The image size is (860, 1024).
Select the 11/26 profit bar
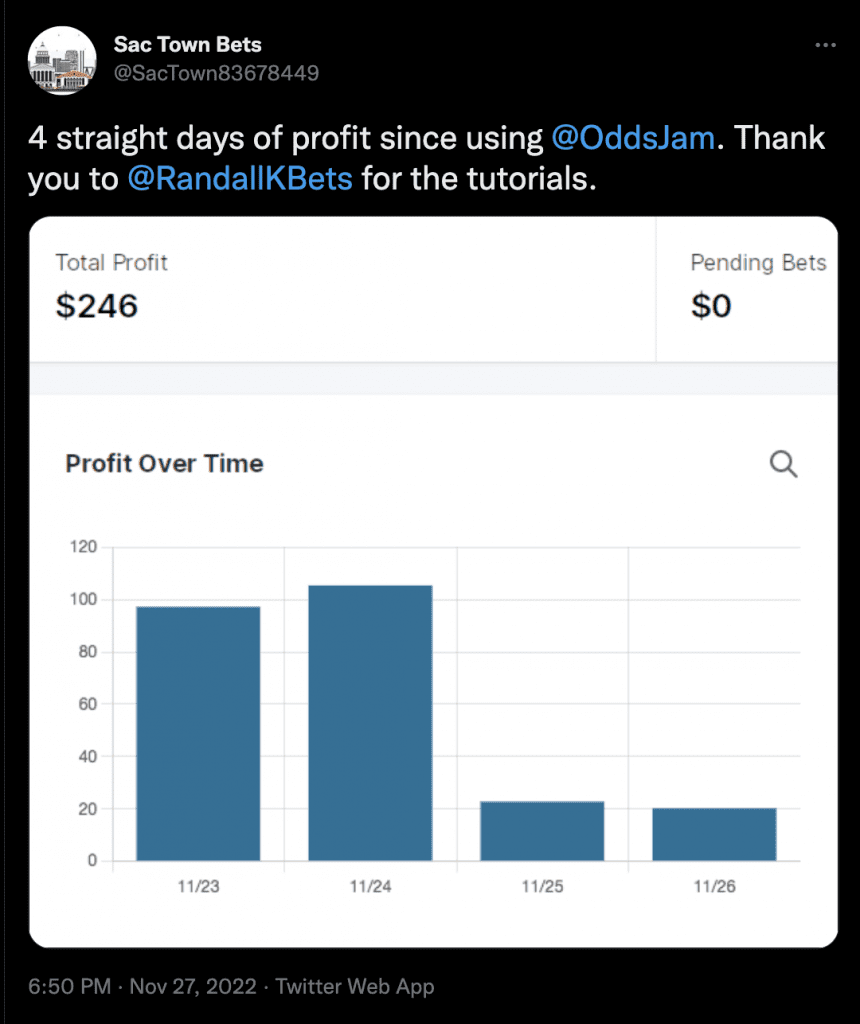tap(714, 834)
